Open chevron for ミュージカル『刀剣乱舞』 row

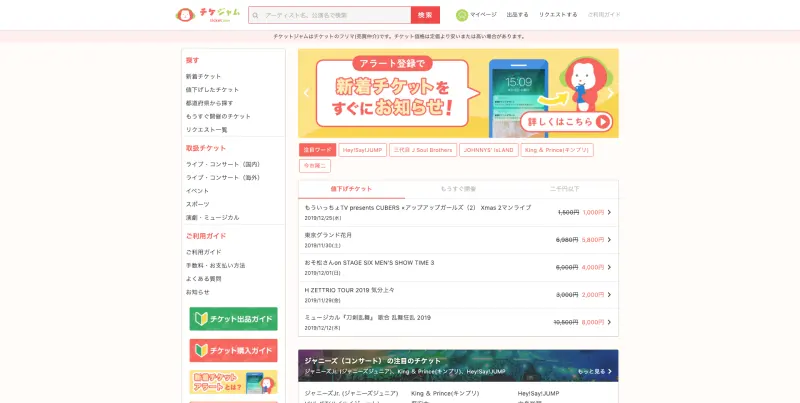pyautogui.click(x=610, y=322)
